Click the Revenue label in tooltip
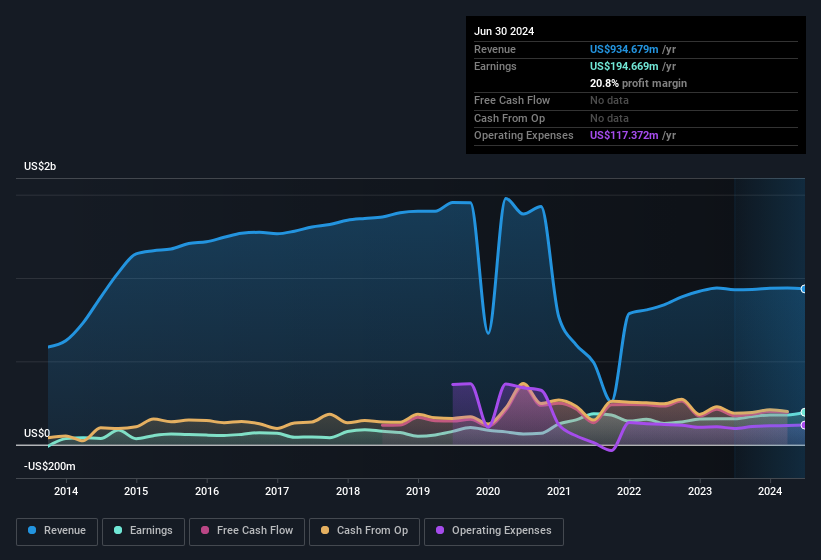 [495, 49]
